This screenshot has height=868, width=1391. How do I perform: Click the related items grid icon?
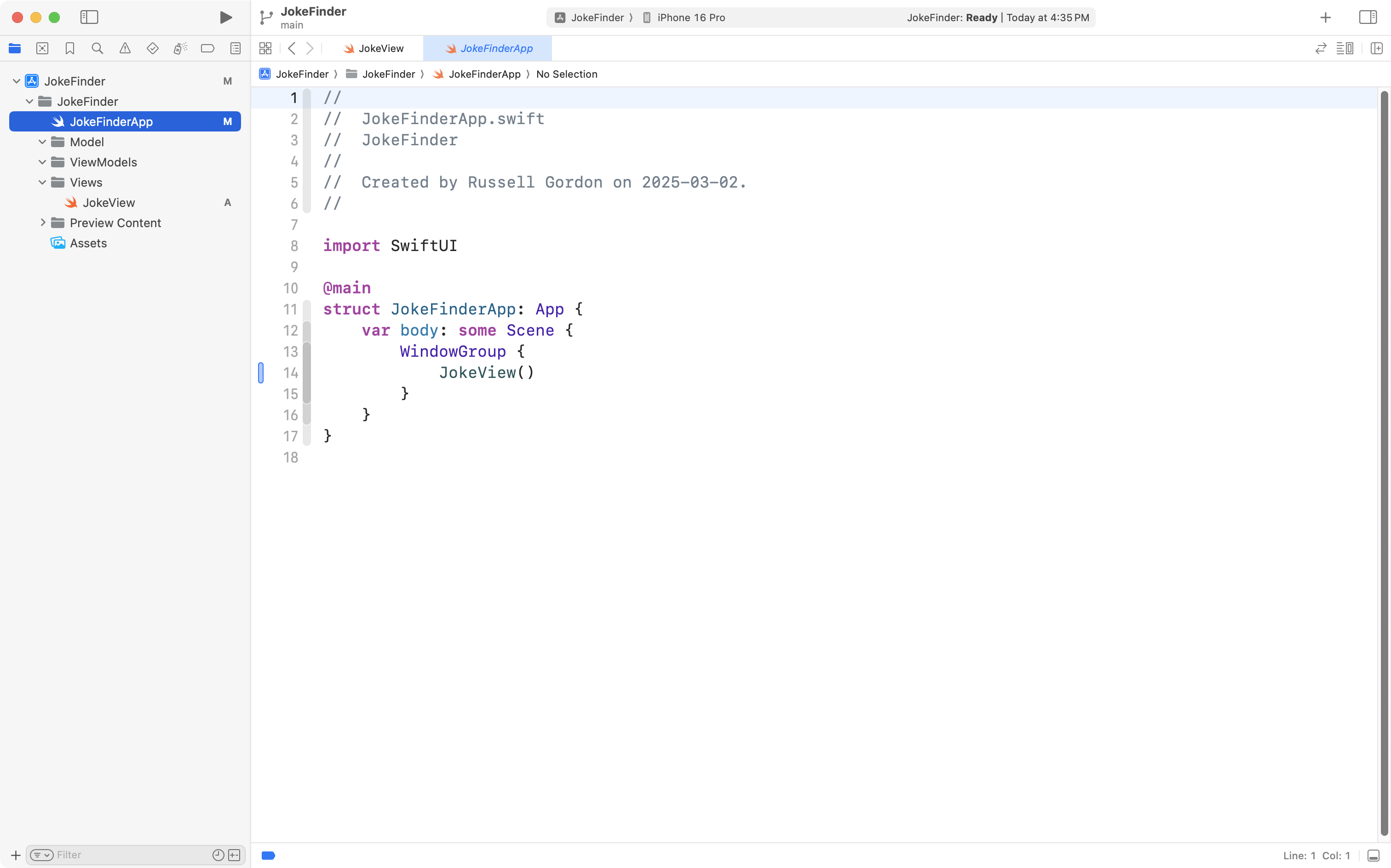click(x=265, y=49)
